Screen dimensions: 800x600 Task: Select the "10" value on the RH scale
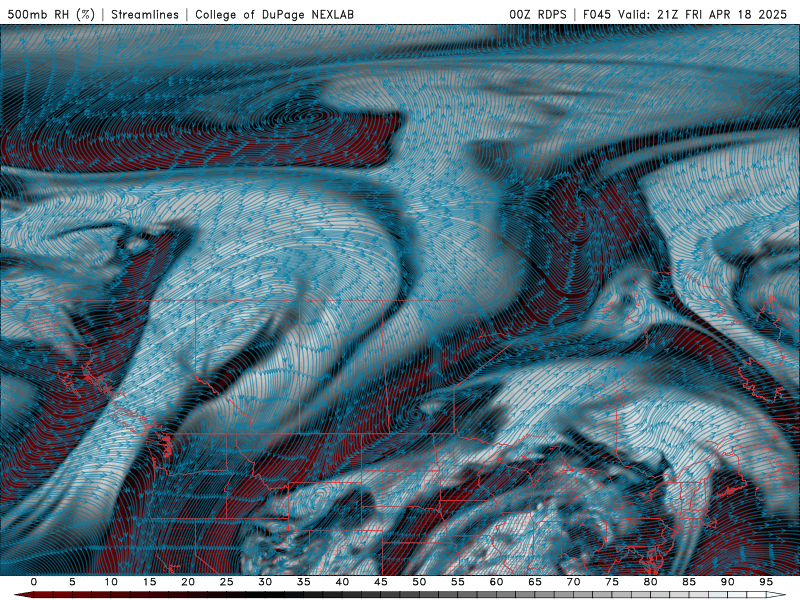point(111,582)
